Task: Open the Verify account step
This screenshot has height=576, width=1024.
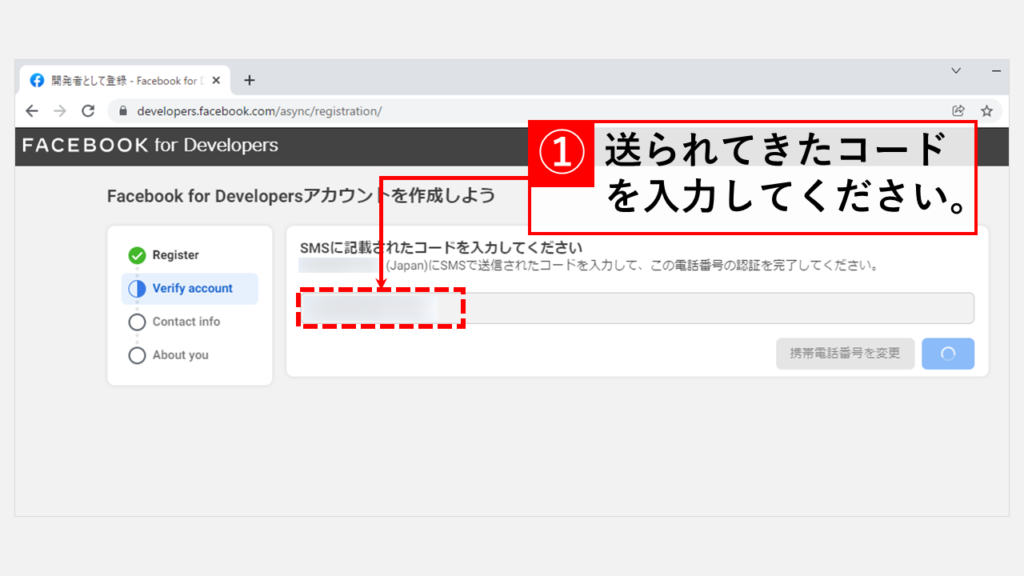Action: point(191,288)
